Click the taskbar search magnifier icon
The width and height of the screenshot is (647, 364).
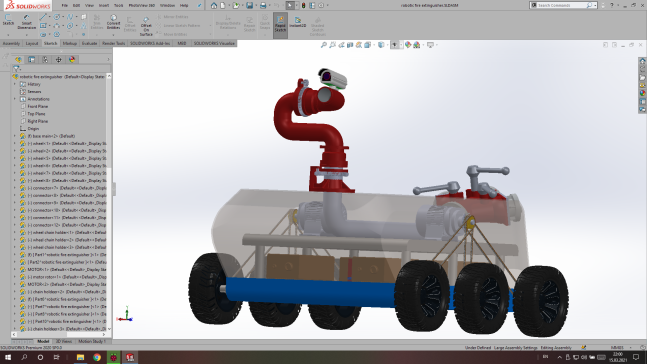point(24,357)
